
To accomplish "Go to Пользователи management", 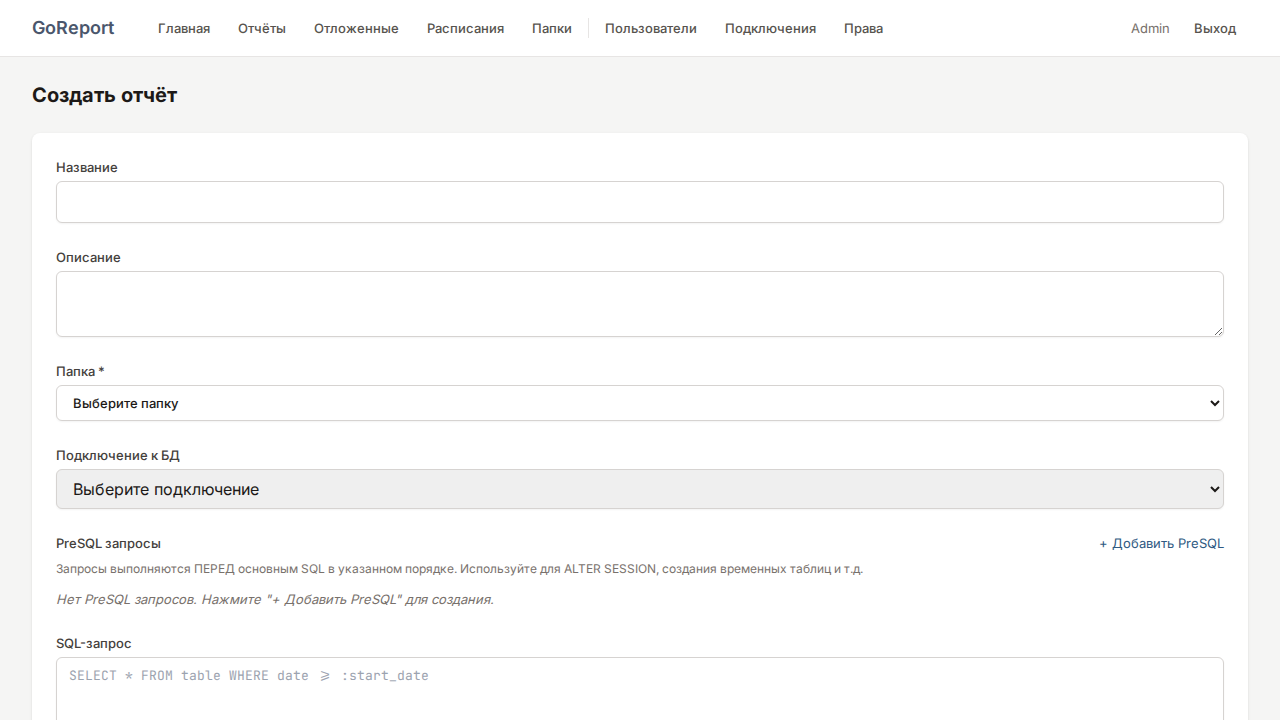I will (651, 28).
